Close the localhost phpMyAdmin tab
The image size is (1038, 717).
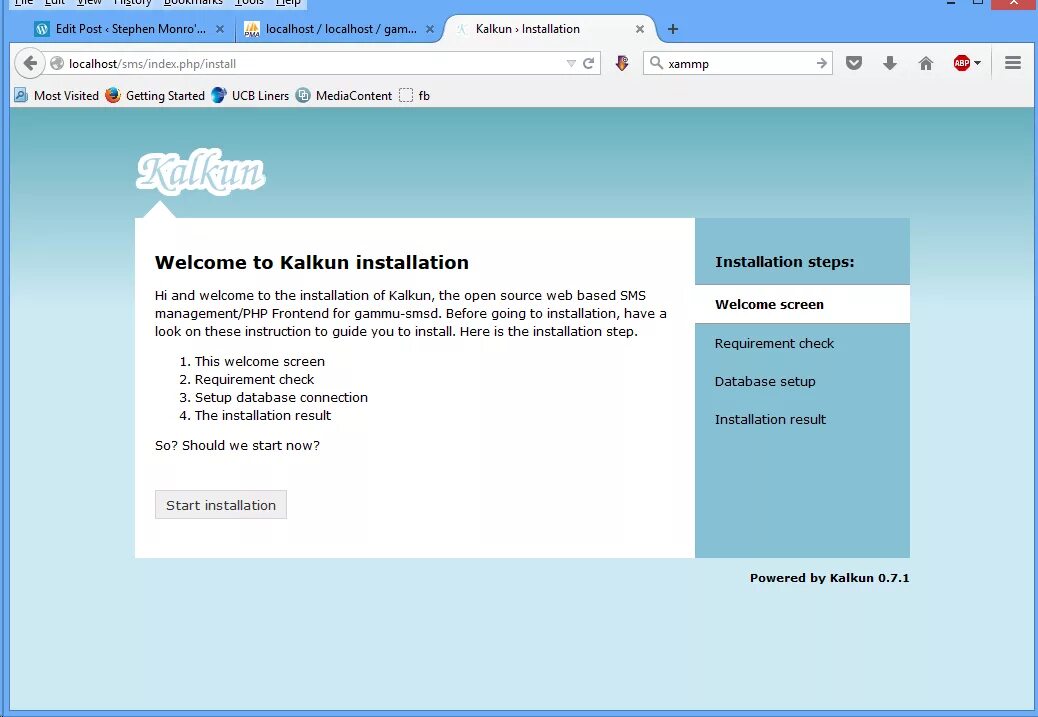tap(430, 29)
